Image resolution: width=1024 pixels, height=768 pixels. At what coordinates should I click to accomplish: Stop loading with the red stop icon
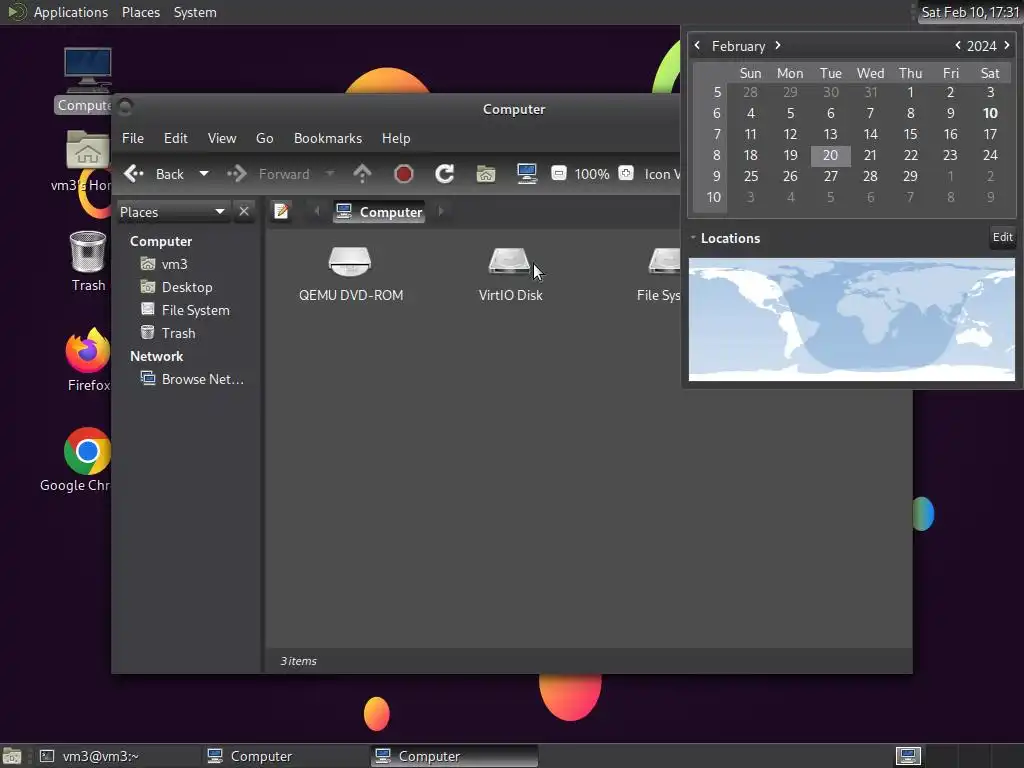tap(404, 174)
